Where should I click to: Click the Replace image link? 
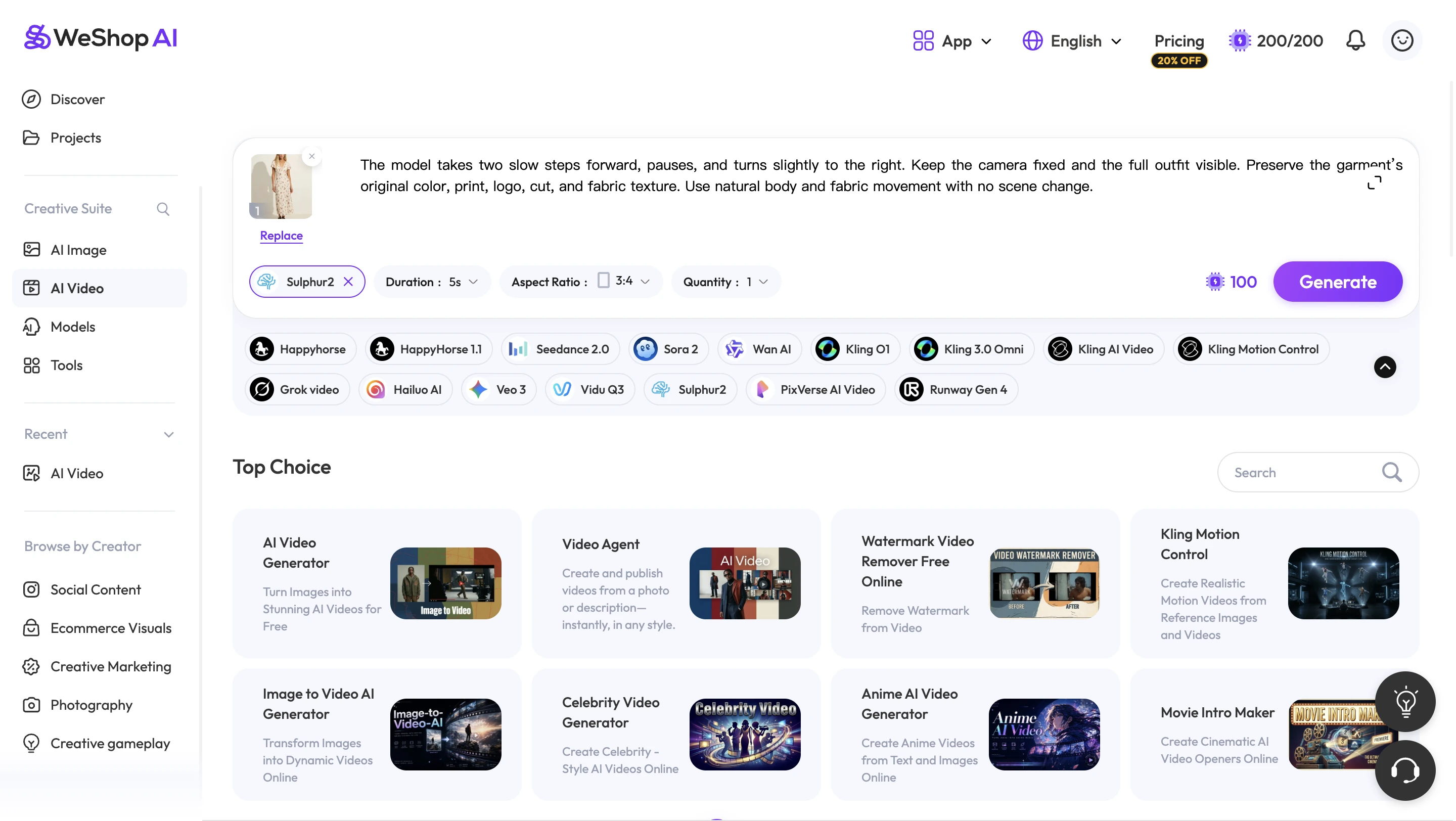pos(281,236)
